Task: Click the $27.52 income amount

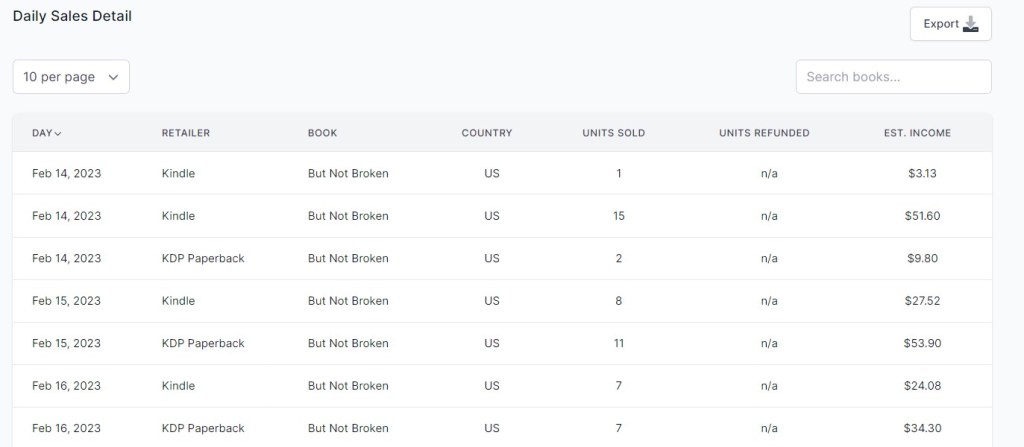Action: [x=923, y=301]
